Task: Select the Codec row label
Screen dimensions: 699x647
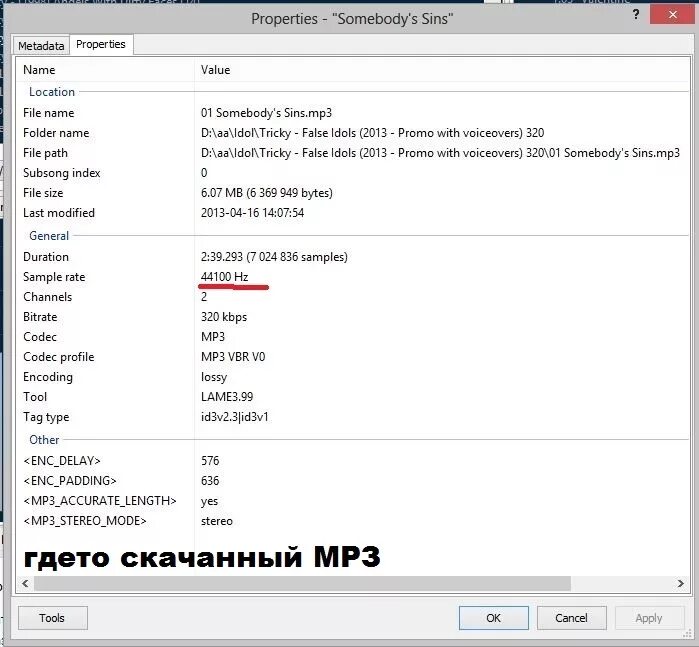Action: click(x=40, y=337)
